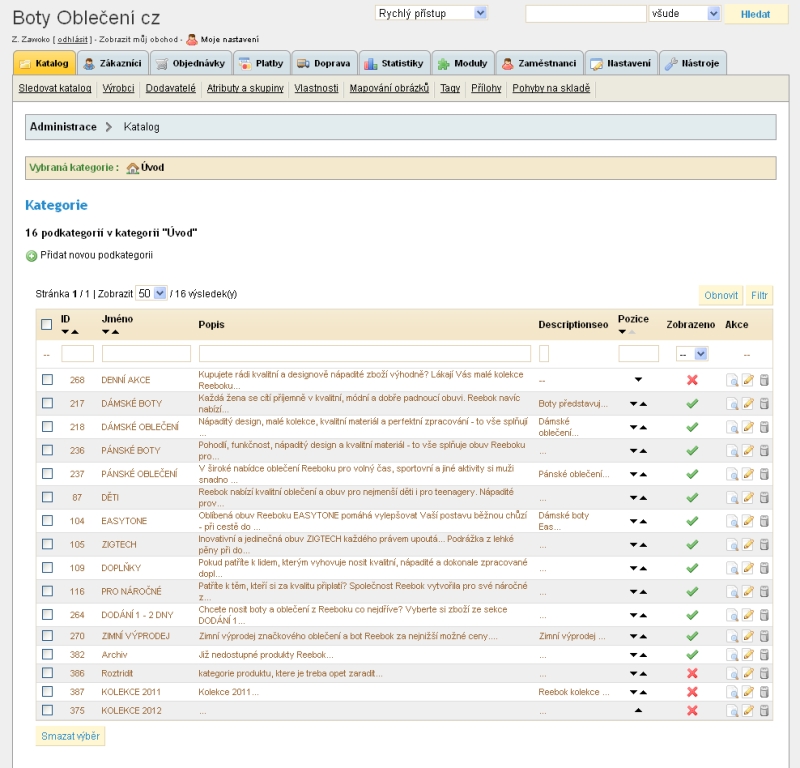Screen dimensions: 800x768
Task: Toggle the select-all checkbox in table header
Action: 47,324
